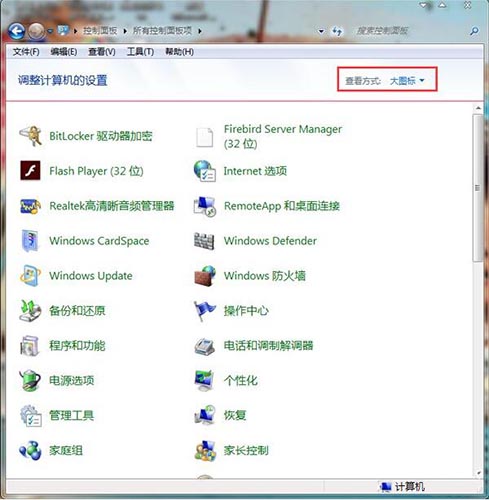Expand the arrow after 所有控制面板项 in the breadcrumb
Viewport: 489px width, 500px height.
[x=200, y=31]
